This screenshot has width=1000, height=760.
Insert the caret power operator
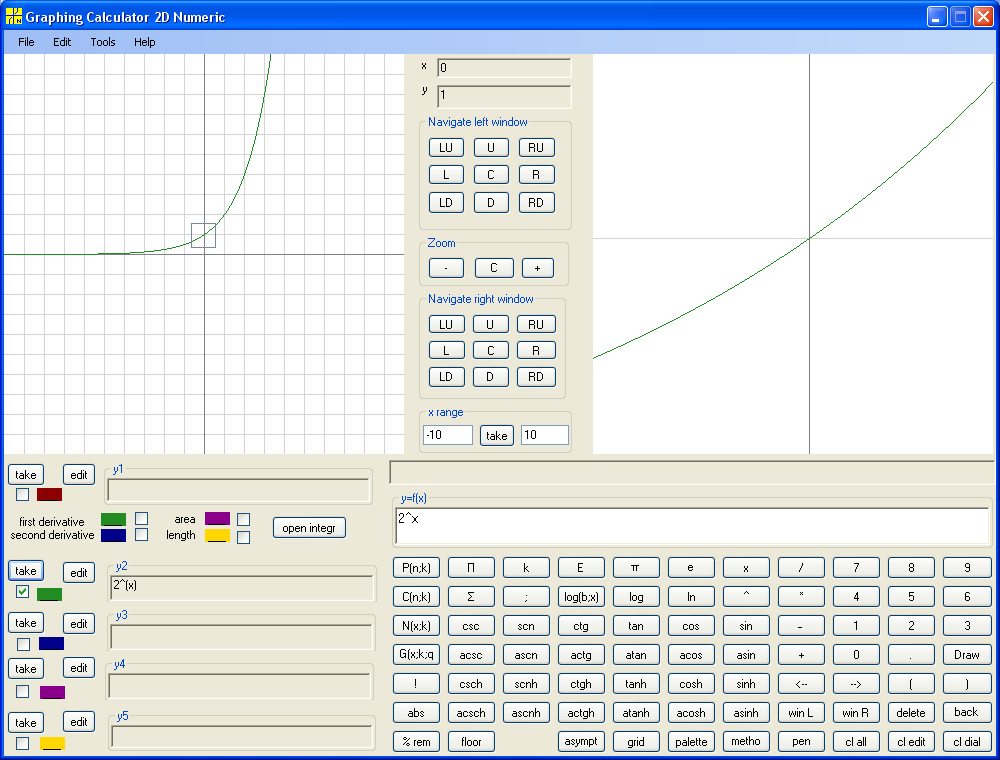746,597
